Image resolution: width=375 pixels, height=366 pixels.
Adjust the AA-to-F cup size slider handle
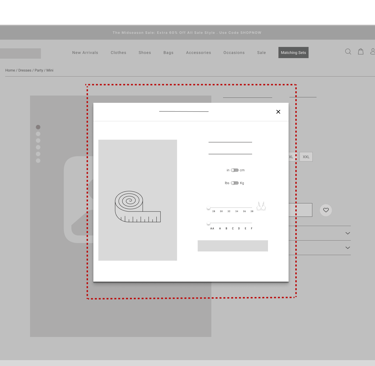pos(209,224)
